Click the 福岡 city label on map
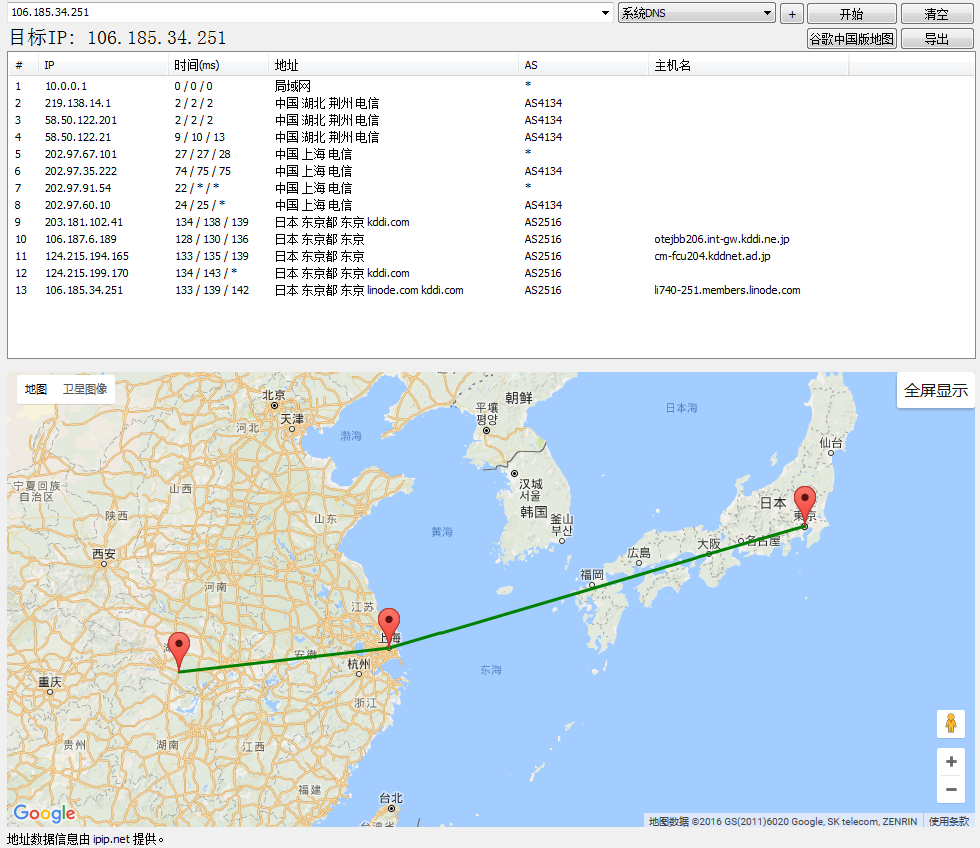980x848 pixels. tap(591, 574)
